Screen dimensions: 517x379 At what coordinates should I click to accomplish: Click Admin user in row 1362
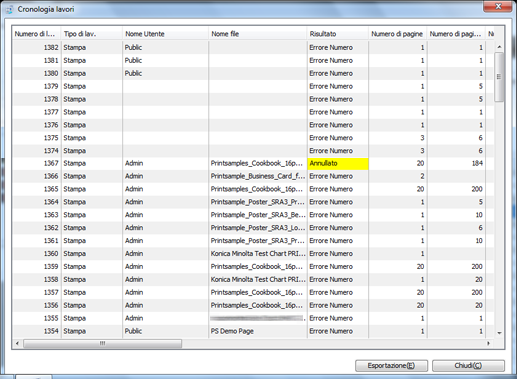click(134, 228)
